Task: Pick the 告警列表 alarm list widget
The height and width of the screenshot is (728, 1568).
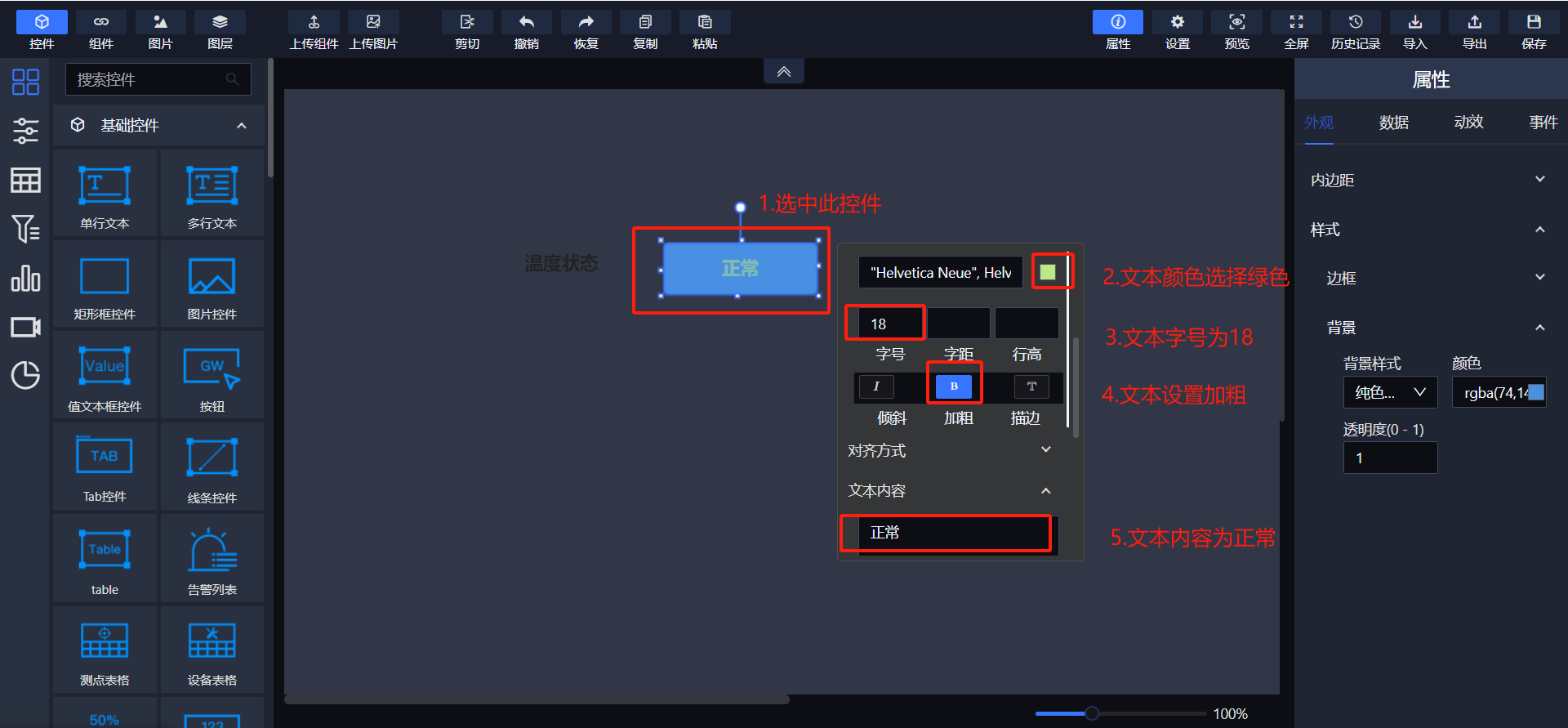Action: pyautogui.click(x=212, y=559)
